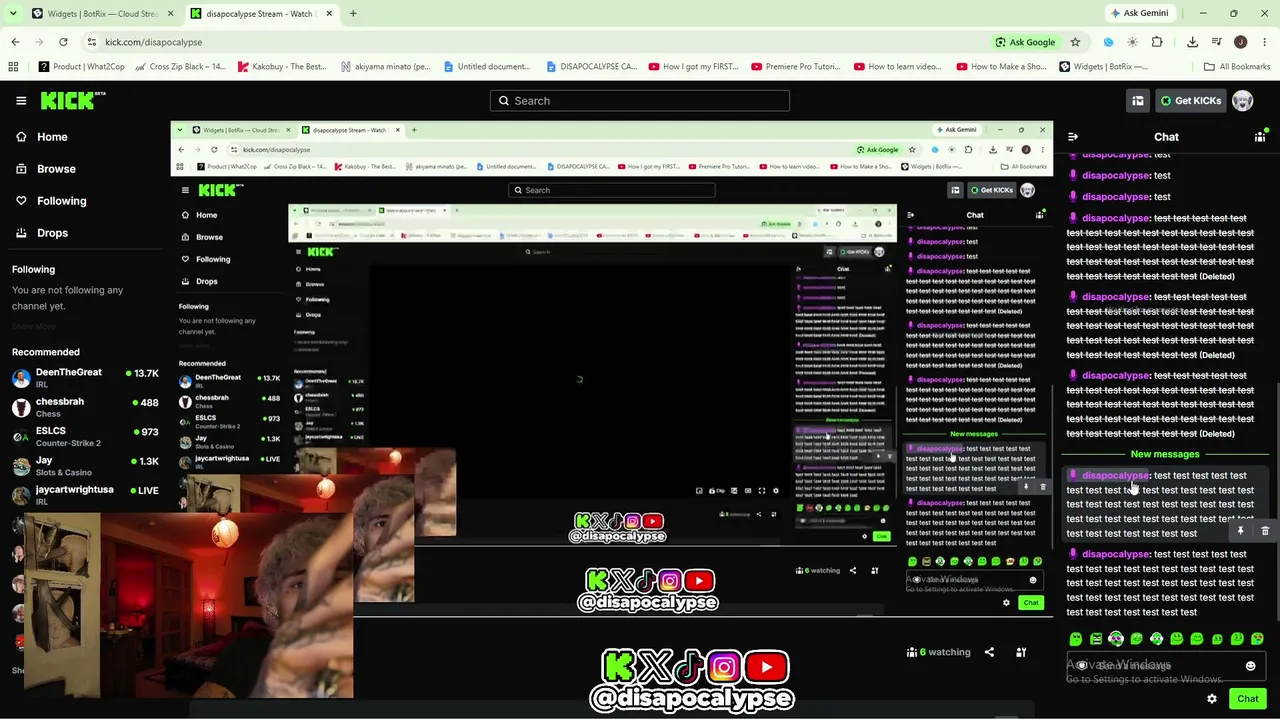The image size is (1280, 720).
Task: Delete the hovered chat message
Action: [x=1265, y=531]
